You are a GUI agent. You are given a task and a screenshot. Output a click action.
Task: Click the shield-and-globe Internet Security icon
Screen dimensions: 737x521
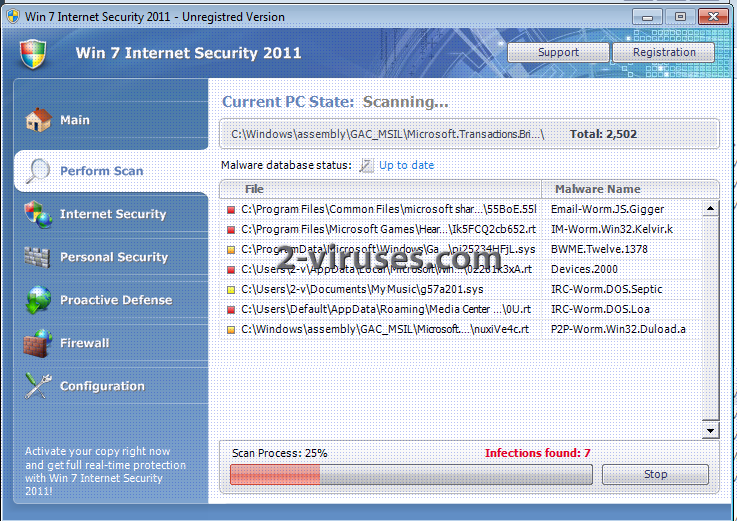38,214
